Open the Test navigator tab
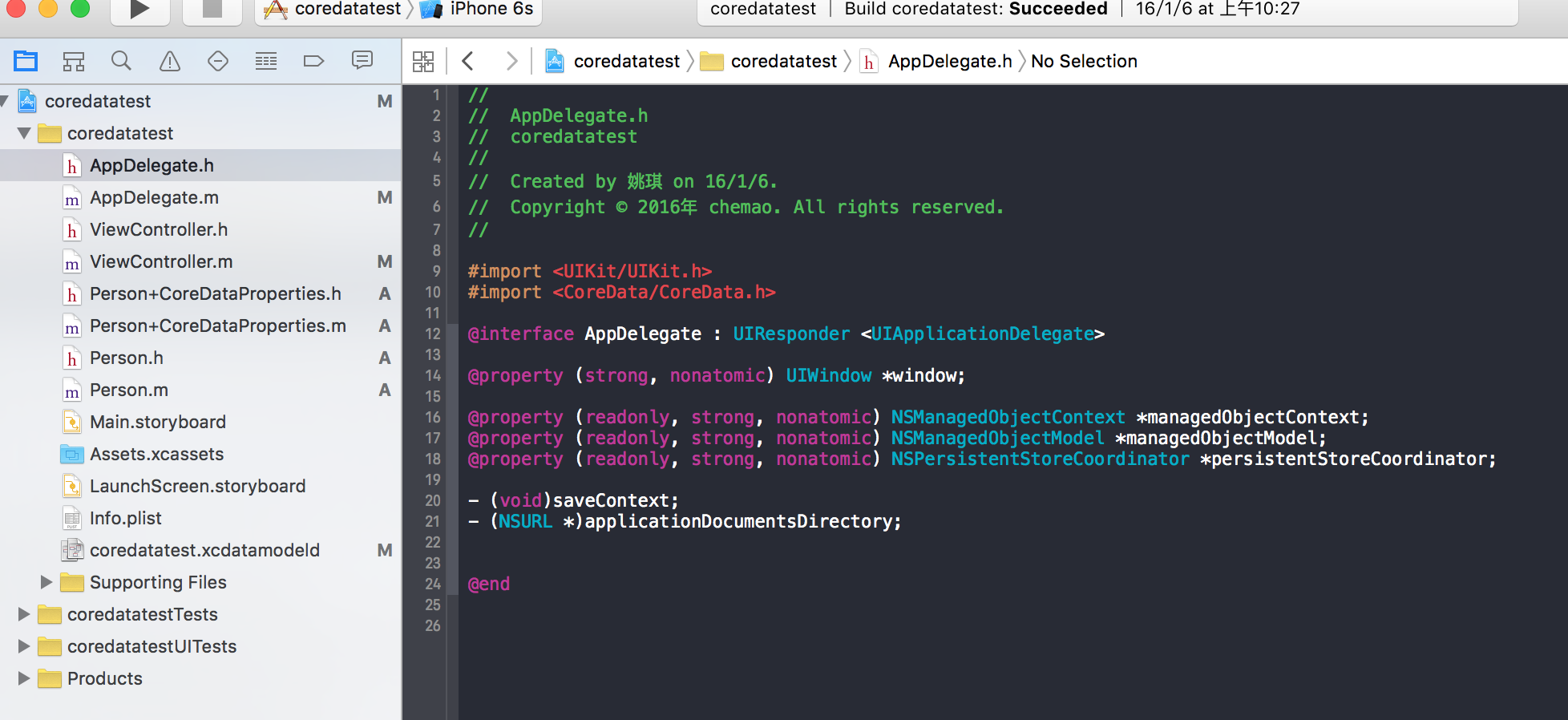Image resolution: width=1568 pixels, height=720 pixels. 218,61
